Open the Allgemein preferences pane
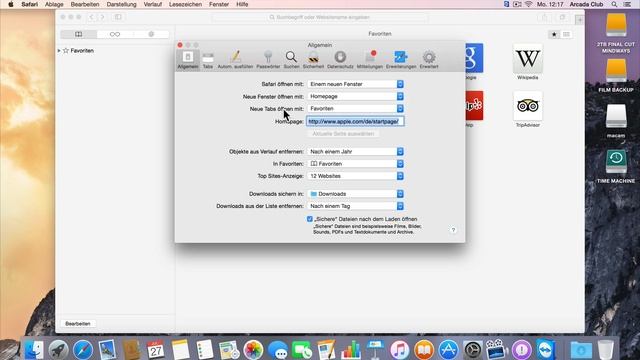This screenshot has width=640, height=360. click(x=188, y=60)
